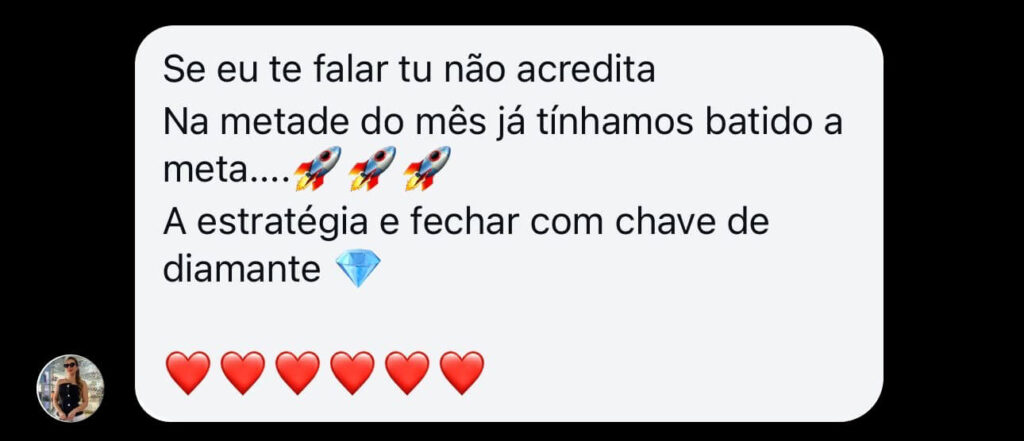Viewport: 1024px width, 441px height.
Task: Click the last rocket emoji in the row
Action: (x=427, y=168)
